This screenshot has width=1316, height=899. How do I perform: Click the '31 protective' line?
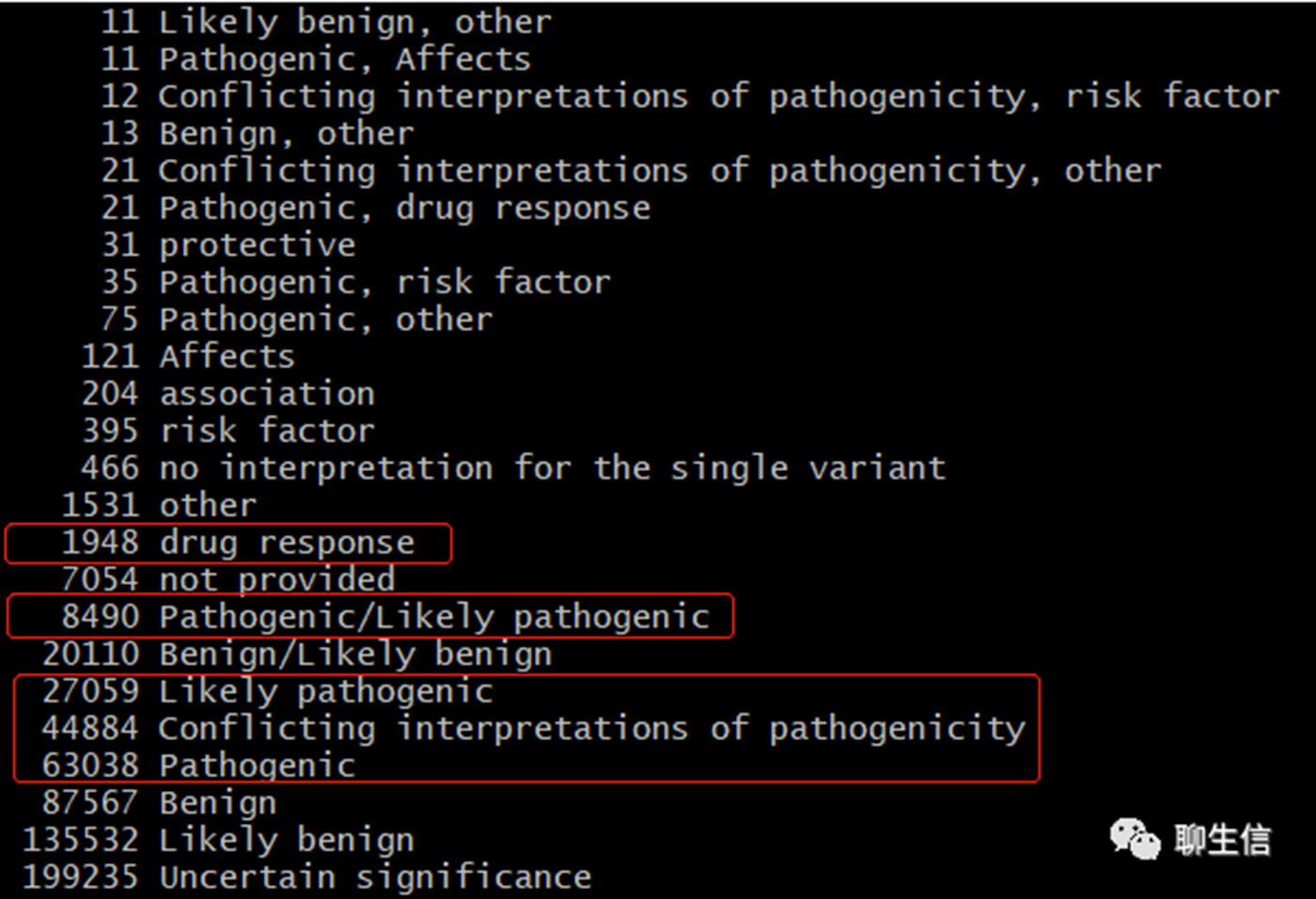coord(228,244)
